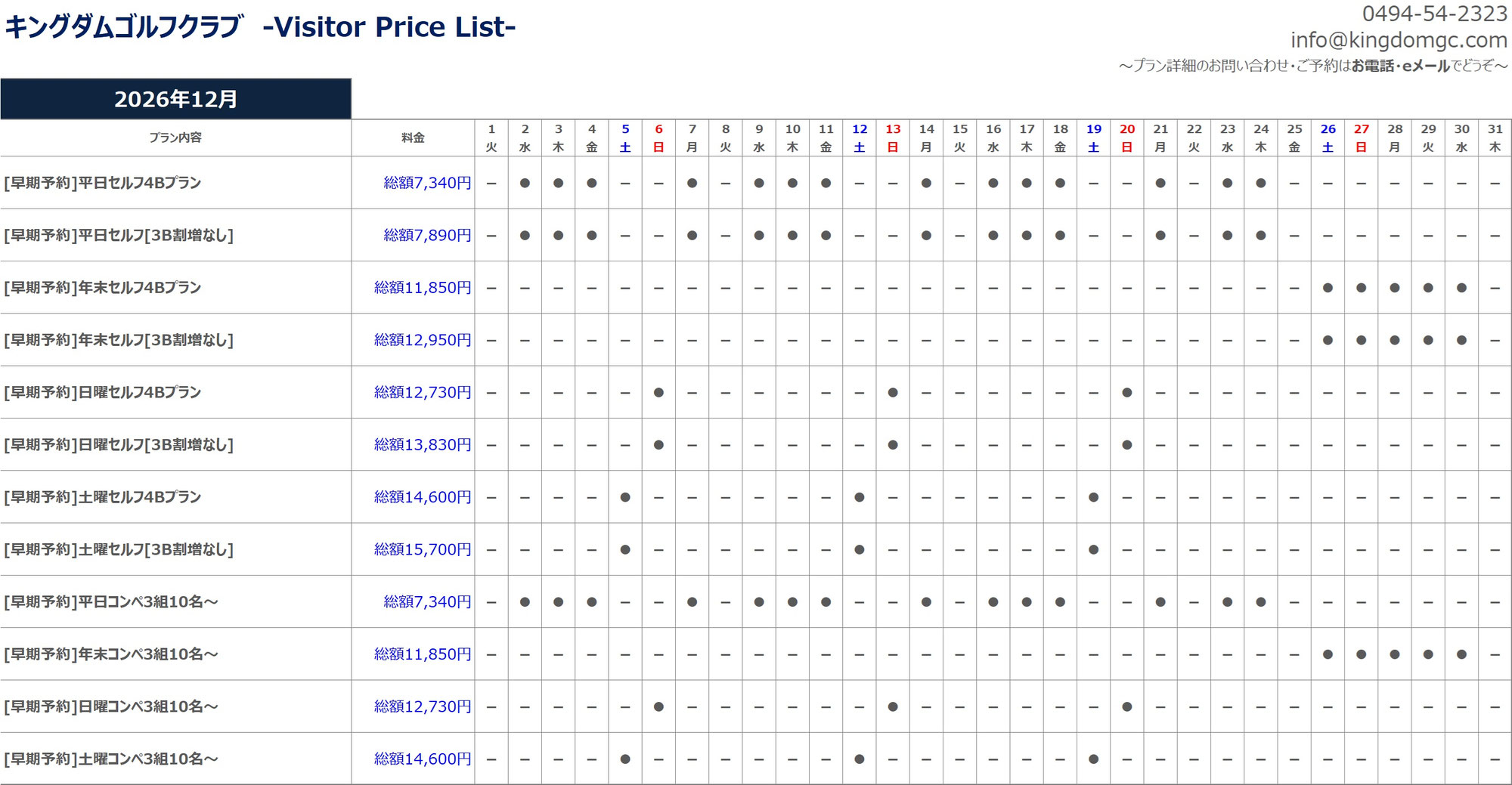This screenshot has height=785, width=1512.
Task: Select the Saturday 12 土 date header
Action: coord(860,138)
